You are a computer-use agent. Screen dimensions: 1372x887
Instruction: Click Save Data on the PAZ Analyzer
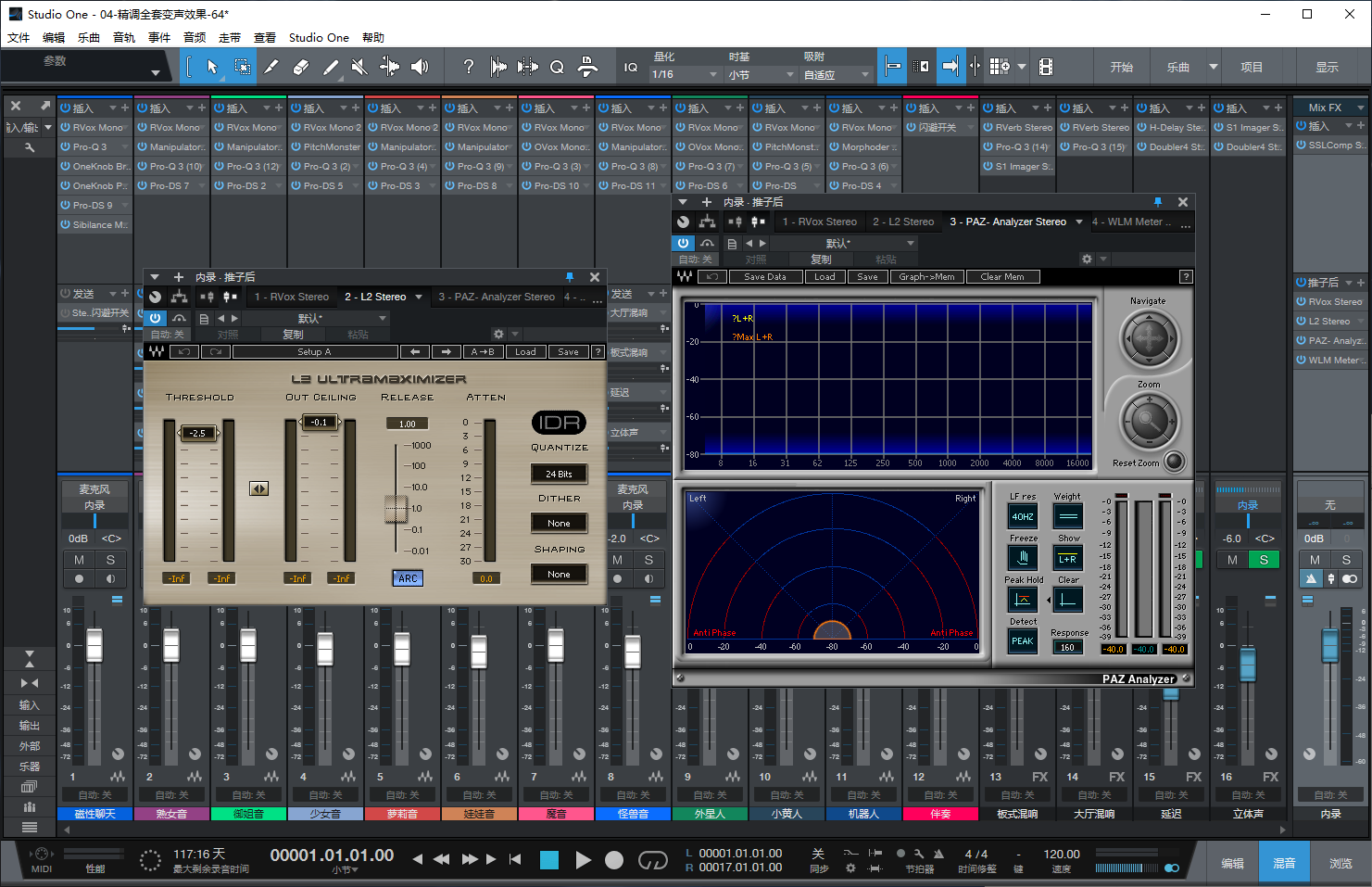click(765, 276)
